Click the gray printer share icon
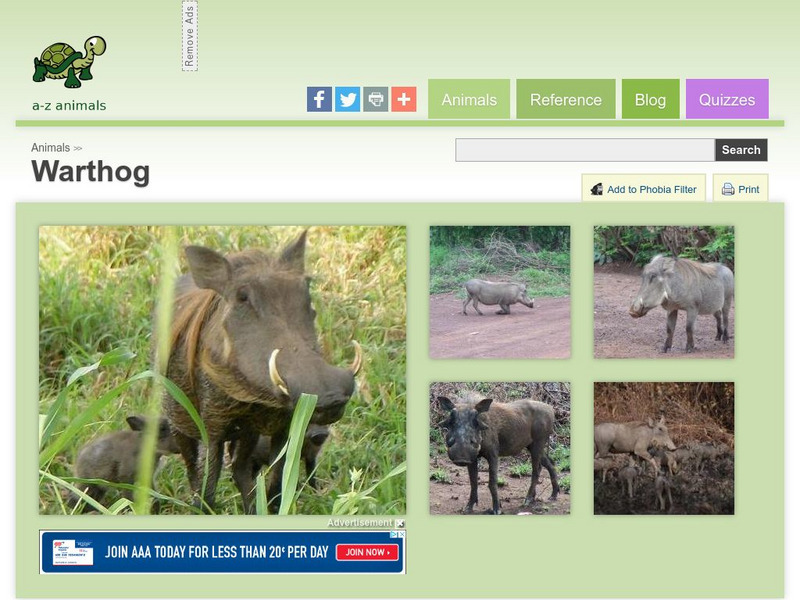Screen dimensions: 800x600 pos(376,99)
